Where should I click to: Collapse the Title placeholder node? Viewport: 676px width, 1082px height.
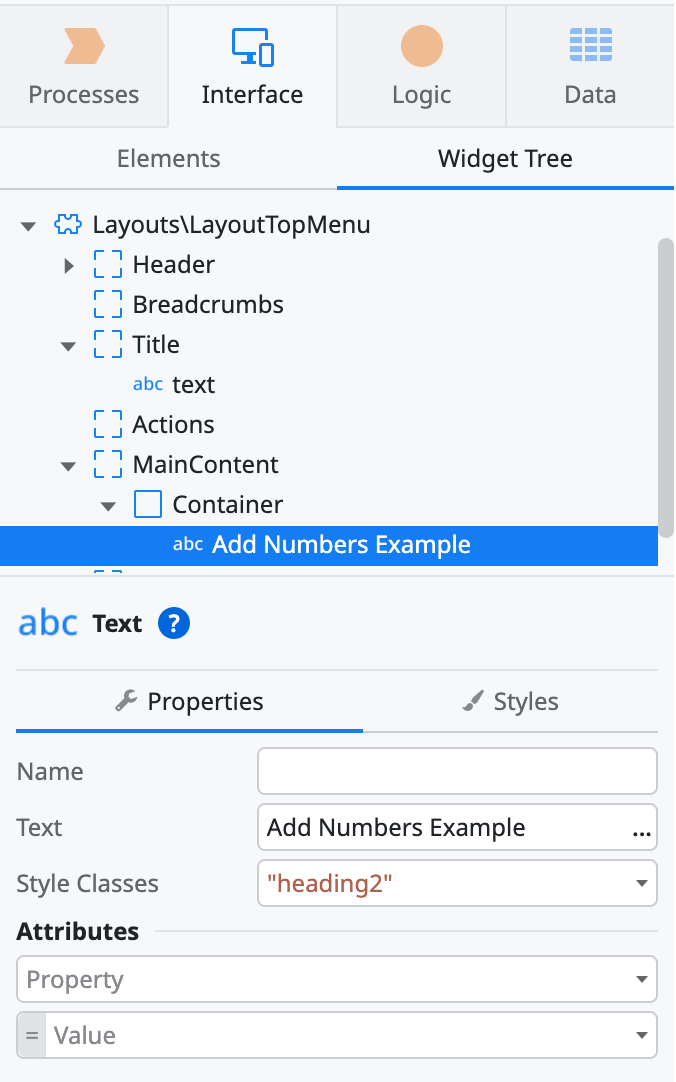68,346
